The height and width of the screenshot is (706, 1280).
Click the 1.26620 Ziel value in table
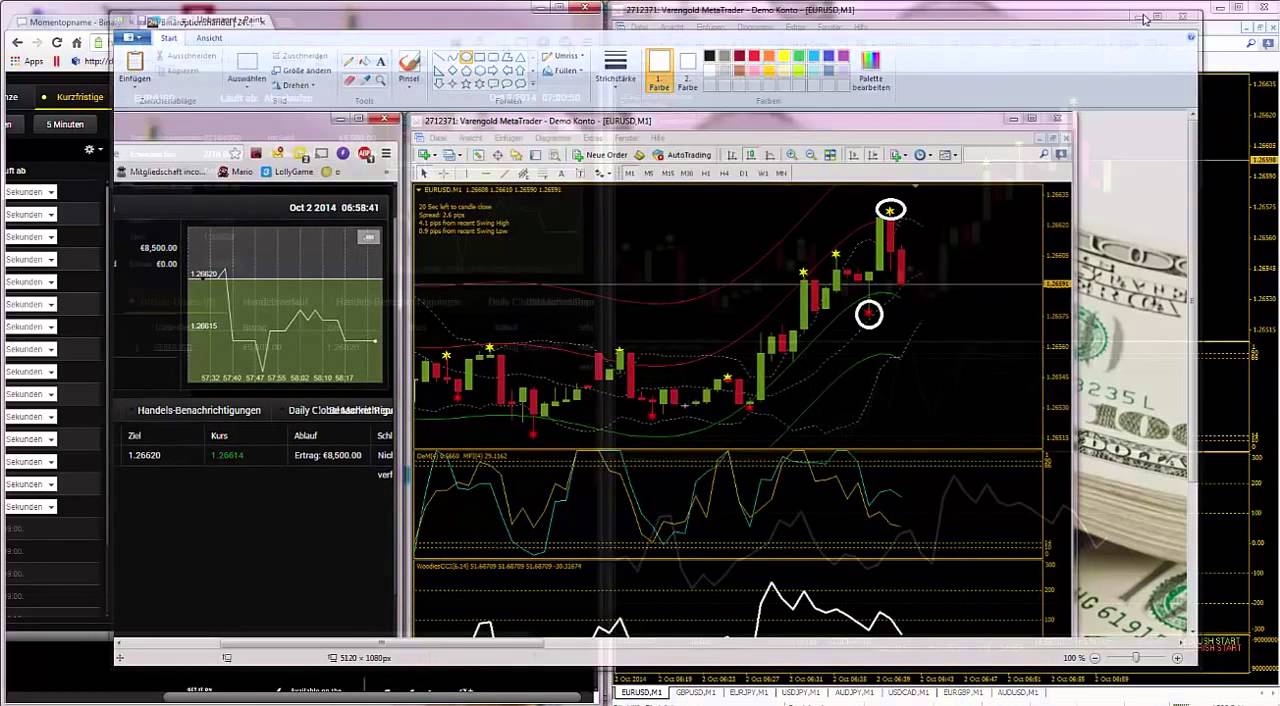(144, 455)
